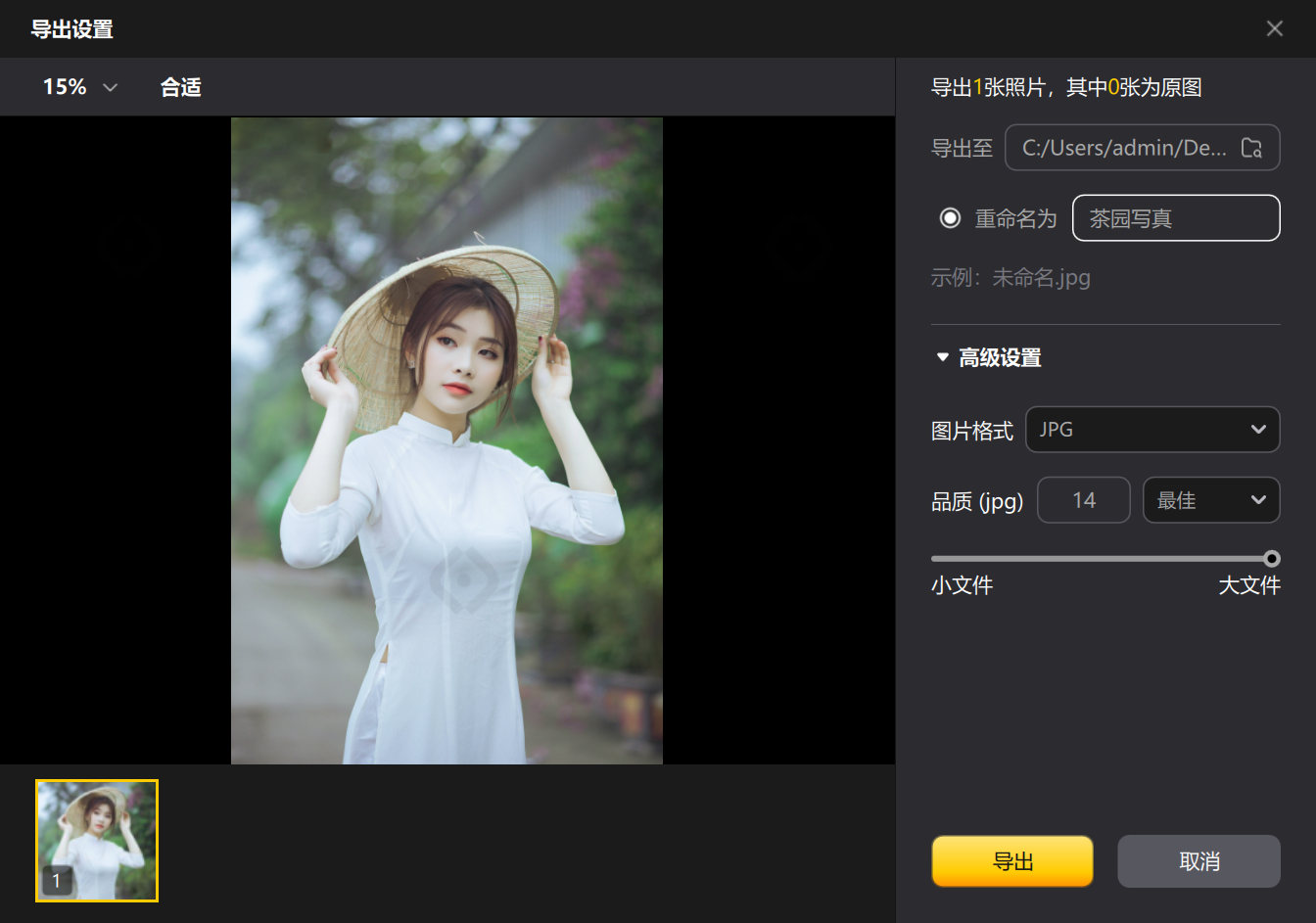Click the browse folder icon

point(1251,148)
